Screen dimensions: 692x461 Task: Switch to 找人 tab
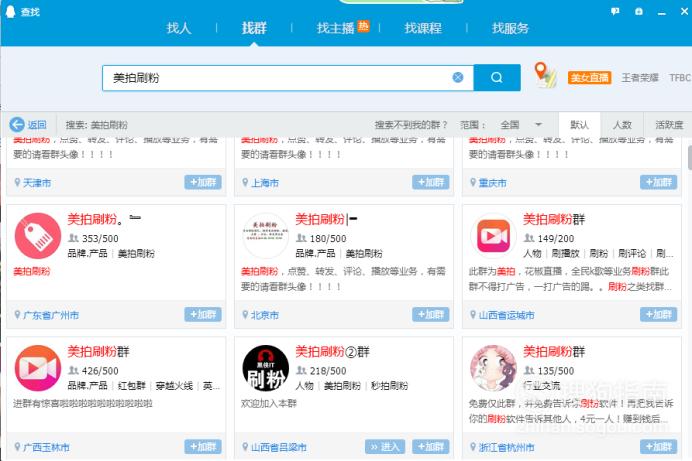179,28
